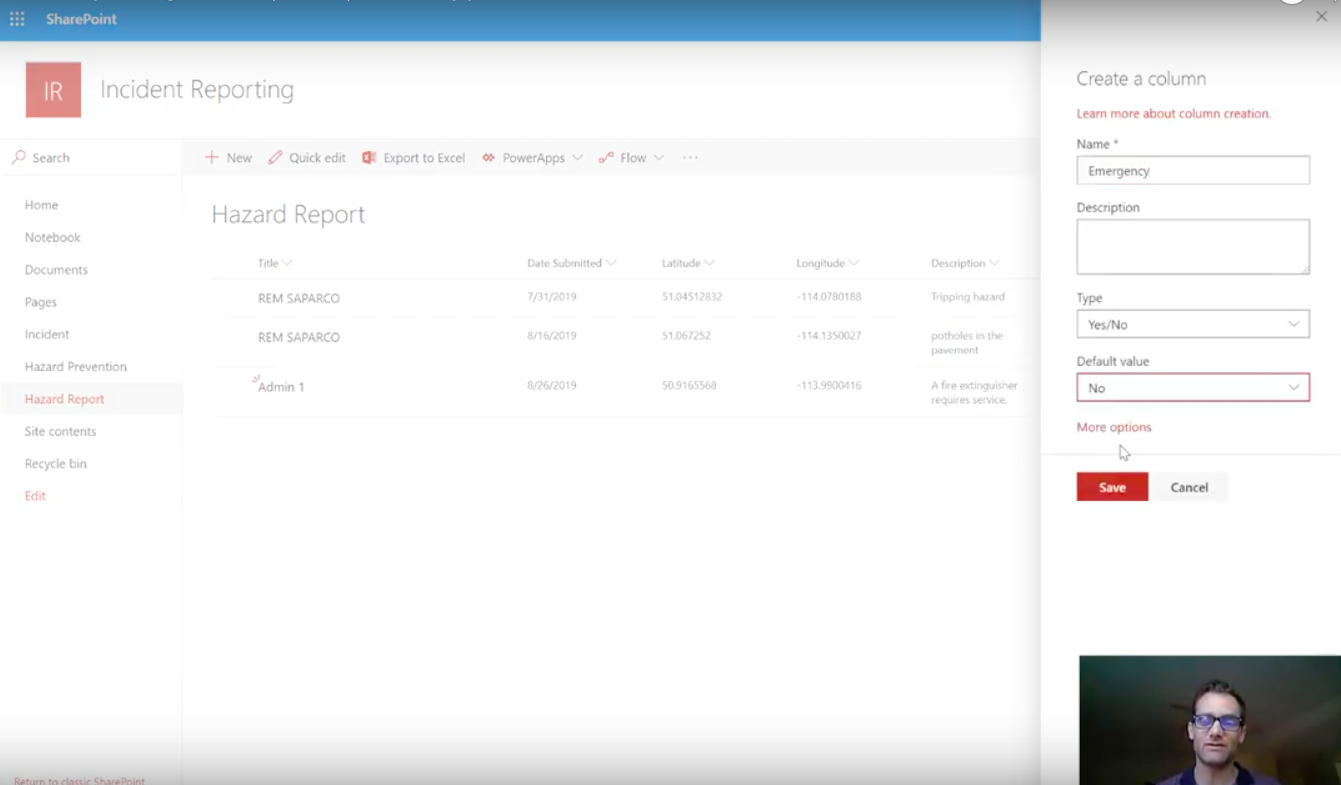Click the longitude value -114.0780188

[x=829, y=297]
